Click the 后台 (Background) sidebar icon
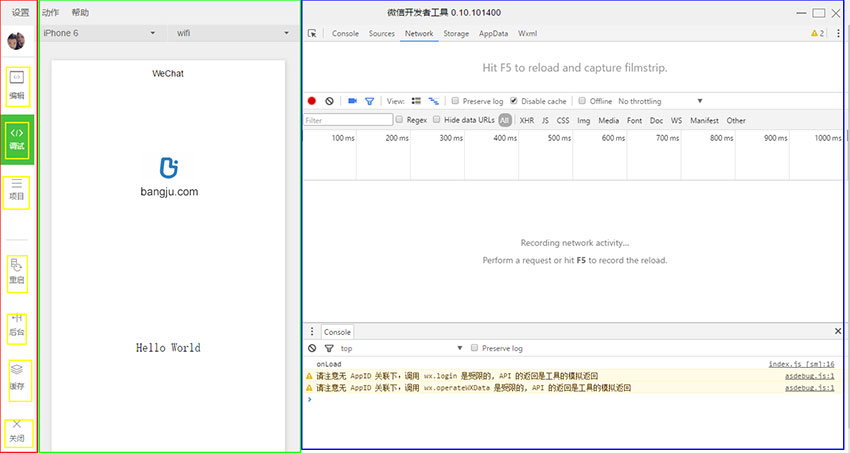Screen dimensions: 850x453 click(17, 324)
